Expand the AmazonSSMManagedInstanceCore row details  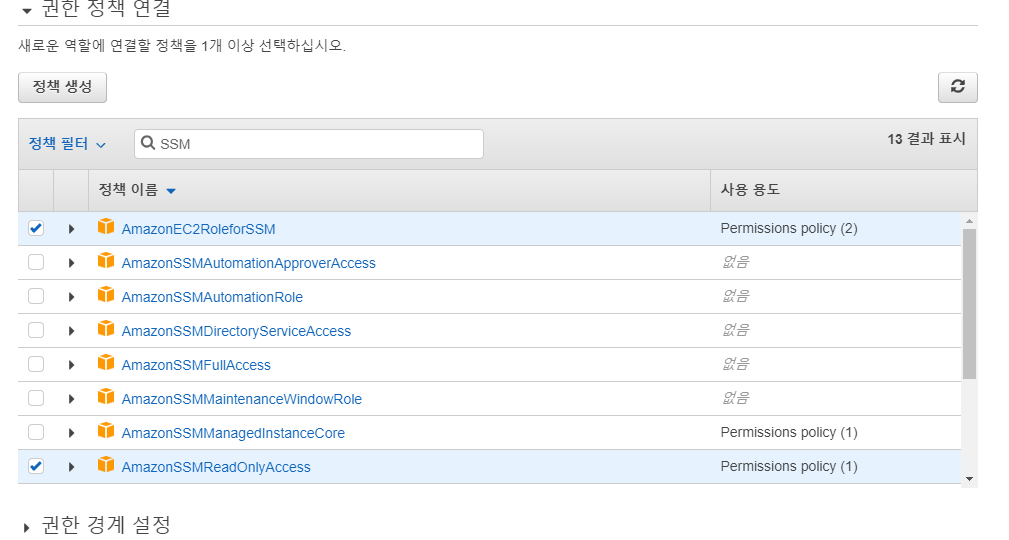click(x=71, y=433)
